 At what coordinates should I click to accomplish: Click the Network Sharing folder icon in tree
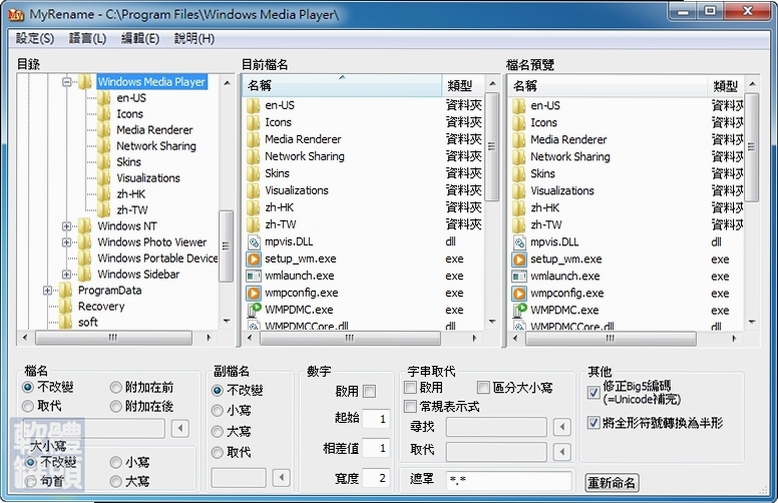(104, 146)
